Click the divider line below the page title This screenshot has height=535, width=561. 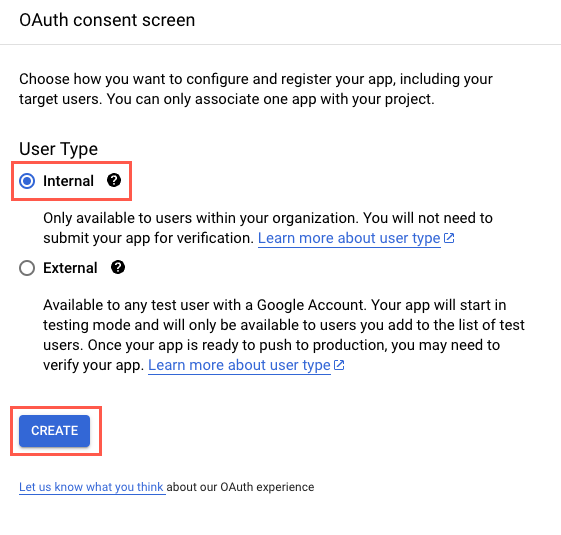coord(280,44)
